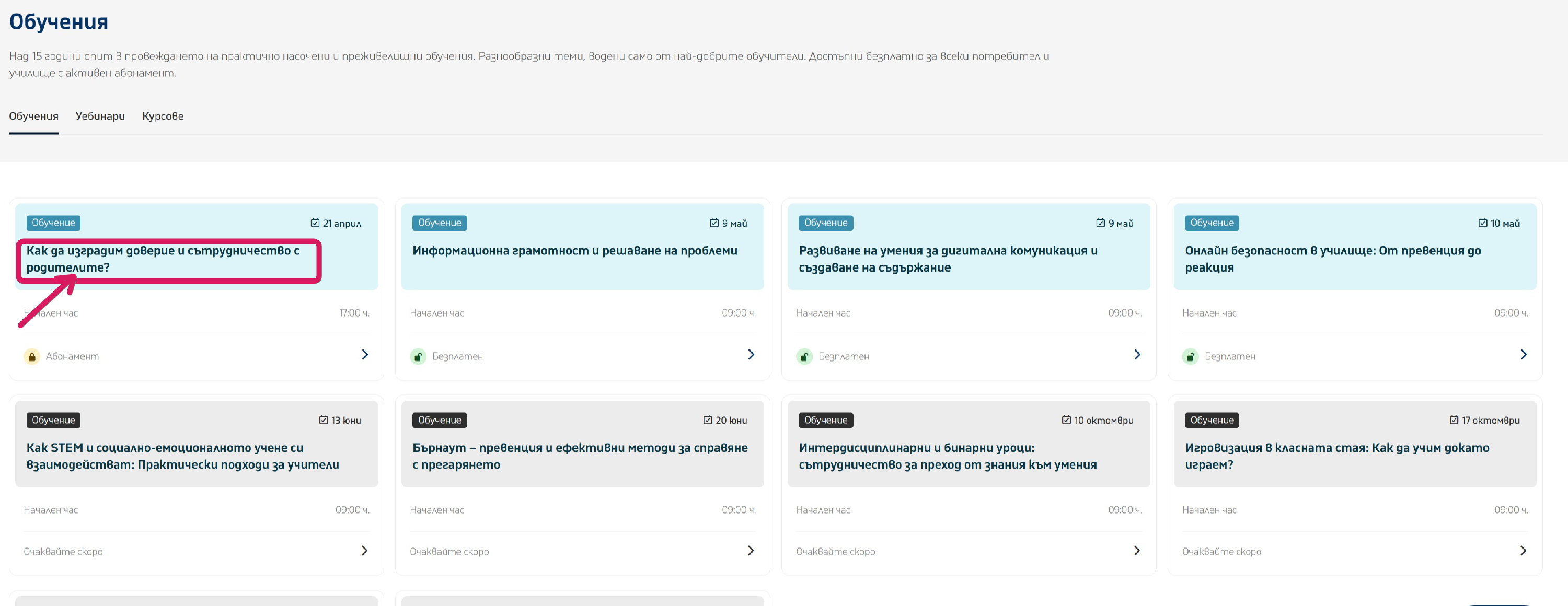
Task: Click the calendar icon beside 10 май
Action: click(1482, 223)
